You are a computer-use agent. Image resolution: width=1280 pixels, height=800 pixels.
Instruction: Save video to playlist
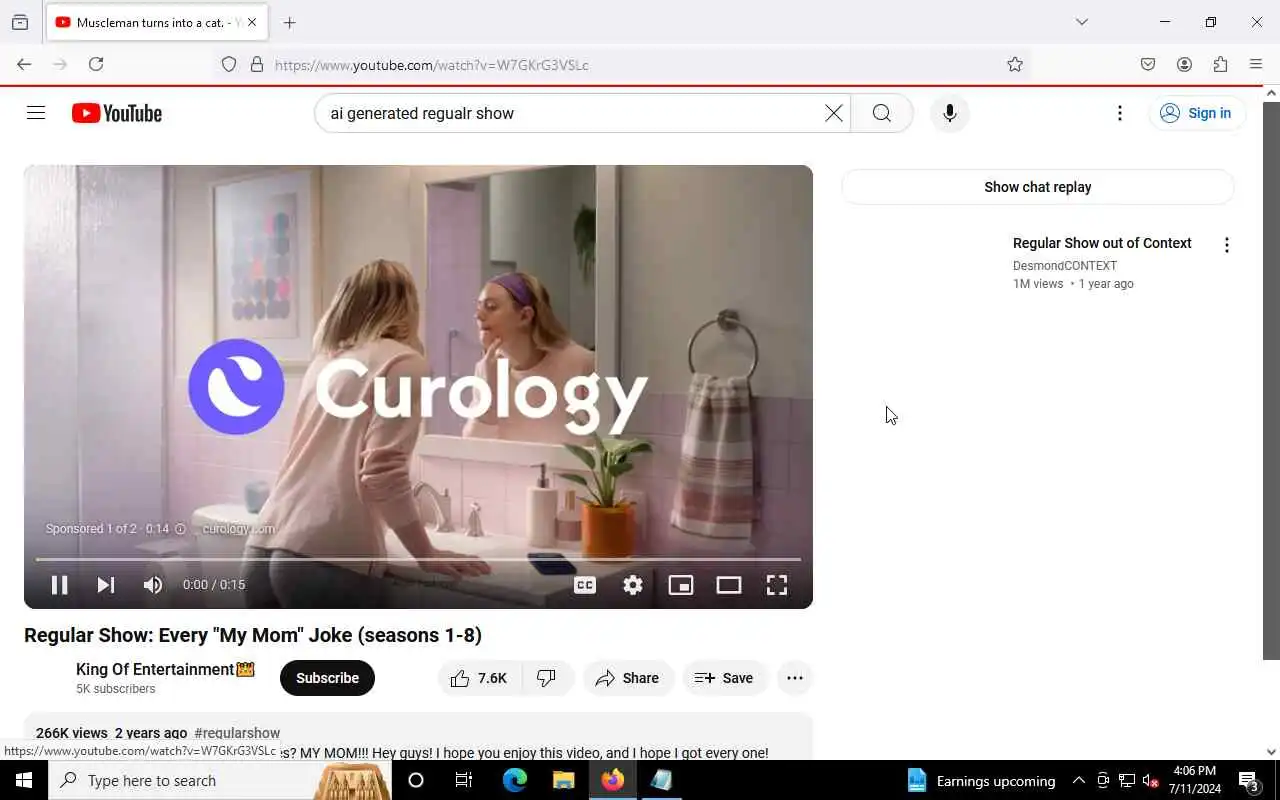pyautogui.click(x=725, y=678)
